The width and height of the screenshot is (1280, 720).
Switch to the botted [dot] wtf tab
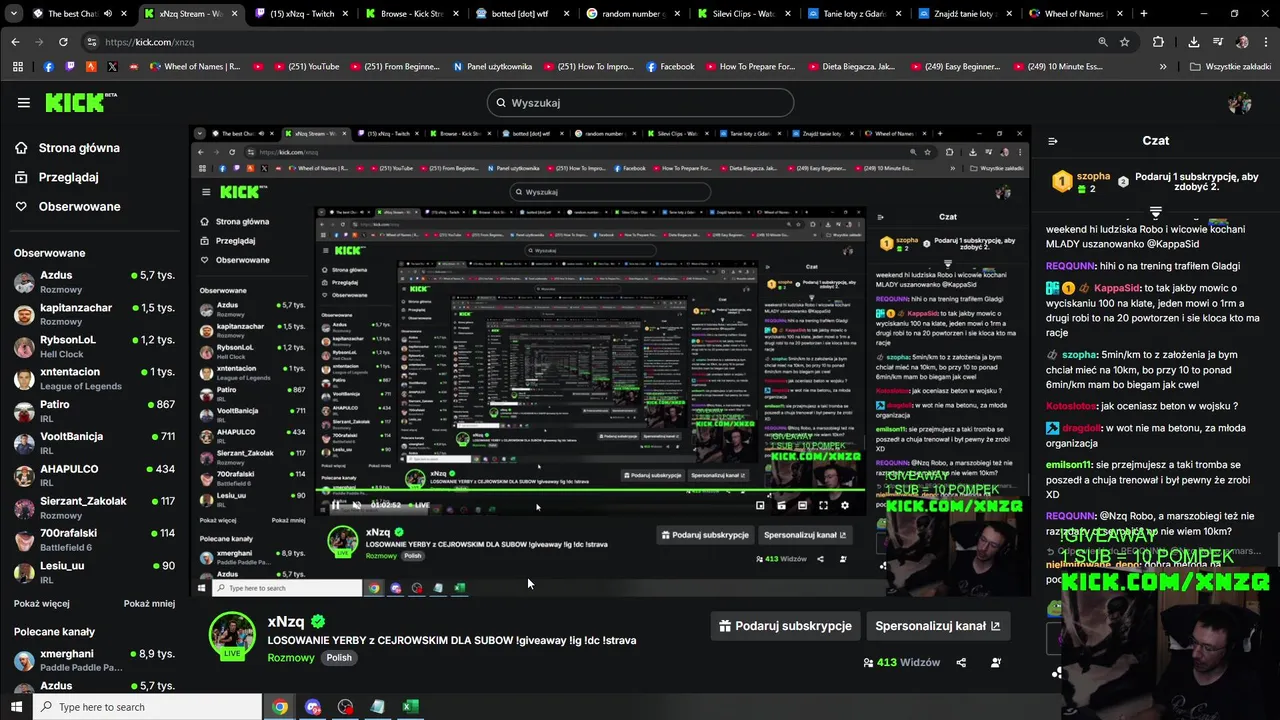(521, 14)
